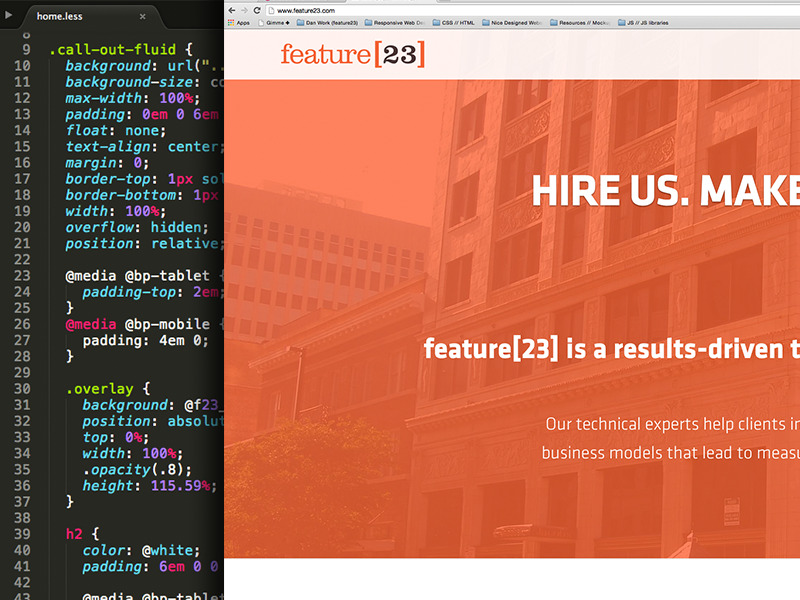Click the overflow: hidden line in editor
Viewport: 800px width, 600px height.
pyautogui.click(x=137, y=228)
